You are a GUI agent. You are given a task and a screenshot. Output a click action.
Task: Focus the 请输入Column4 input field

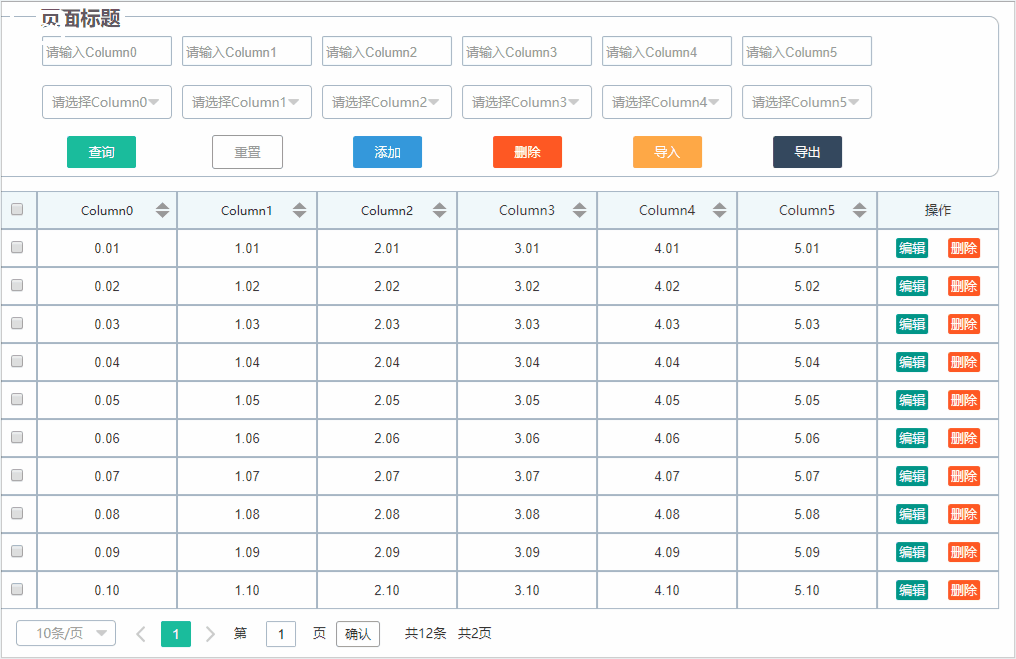tap(667, 51)
